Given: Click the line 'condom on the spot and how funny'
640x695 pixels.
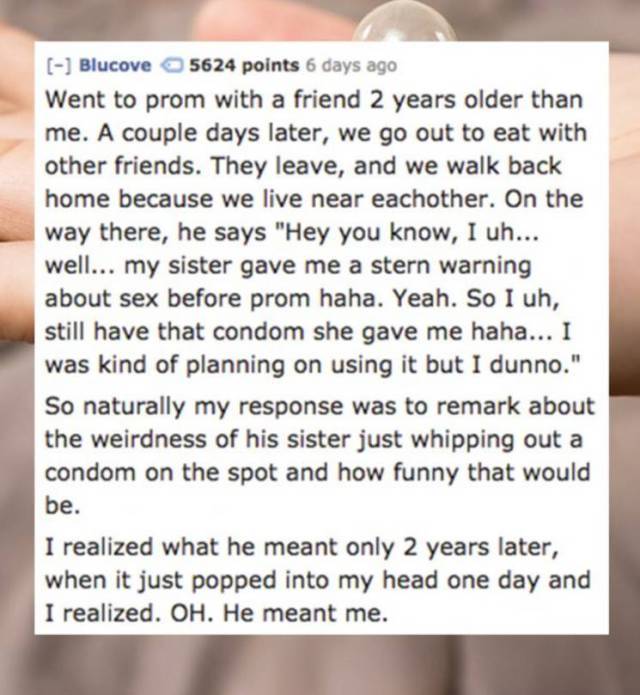Looking at the screenshot, I should pyautogui.click(x=317, y=472).
